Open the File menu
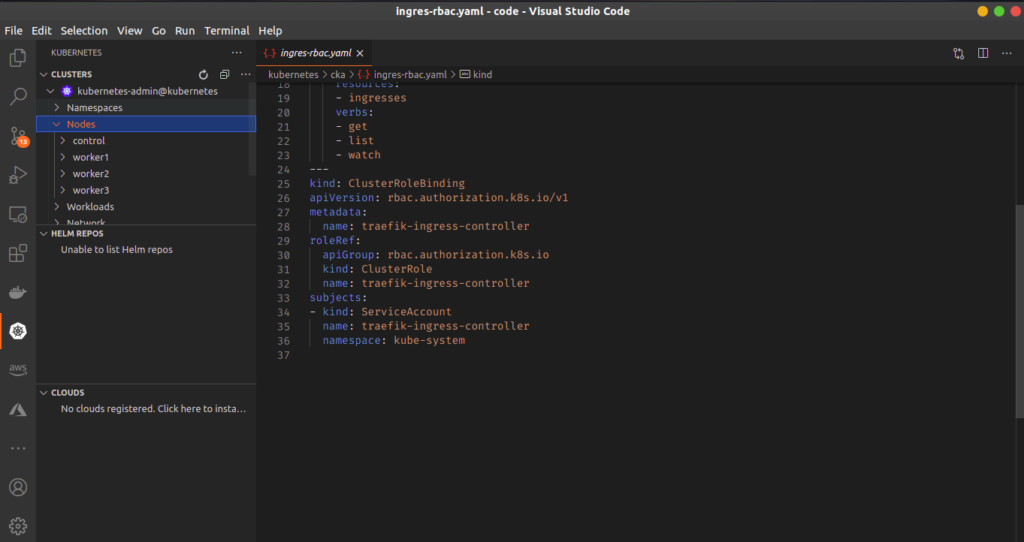The width and height of the screenshot is (1024, 542). [13, 31]
